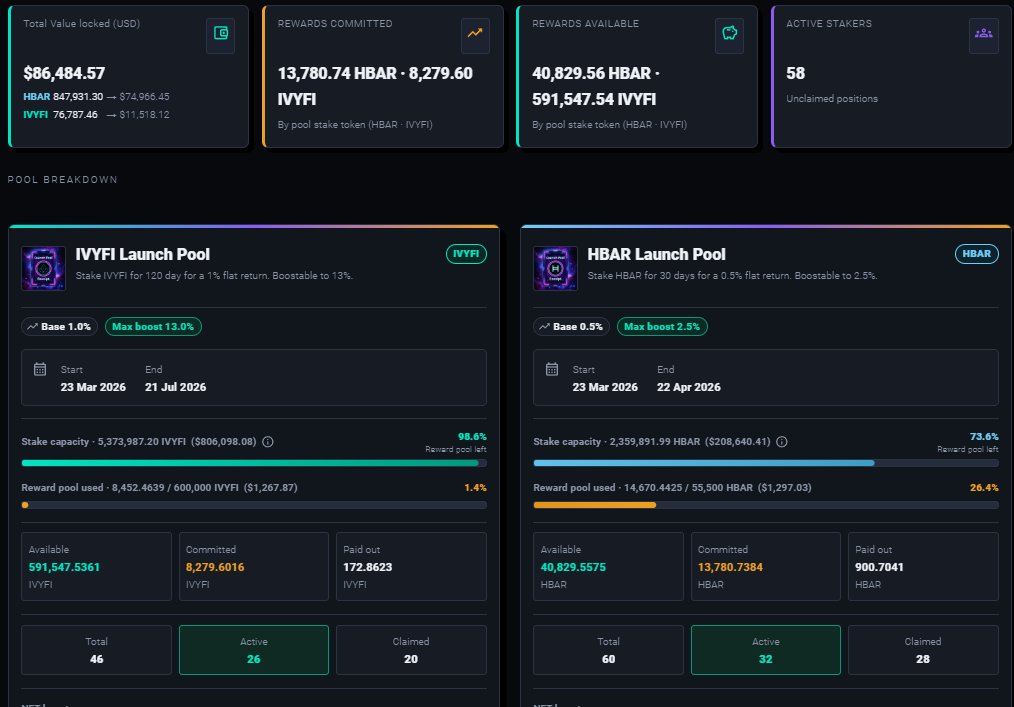Click the IVYFI Committed 8,279.6016 box
The width and height of the screenshot is (1014, 707).
coord(254,567)
